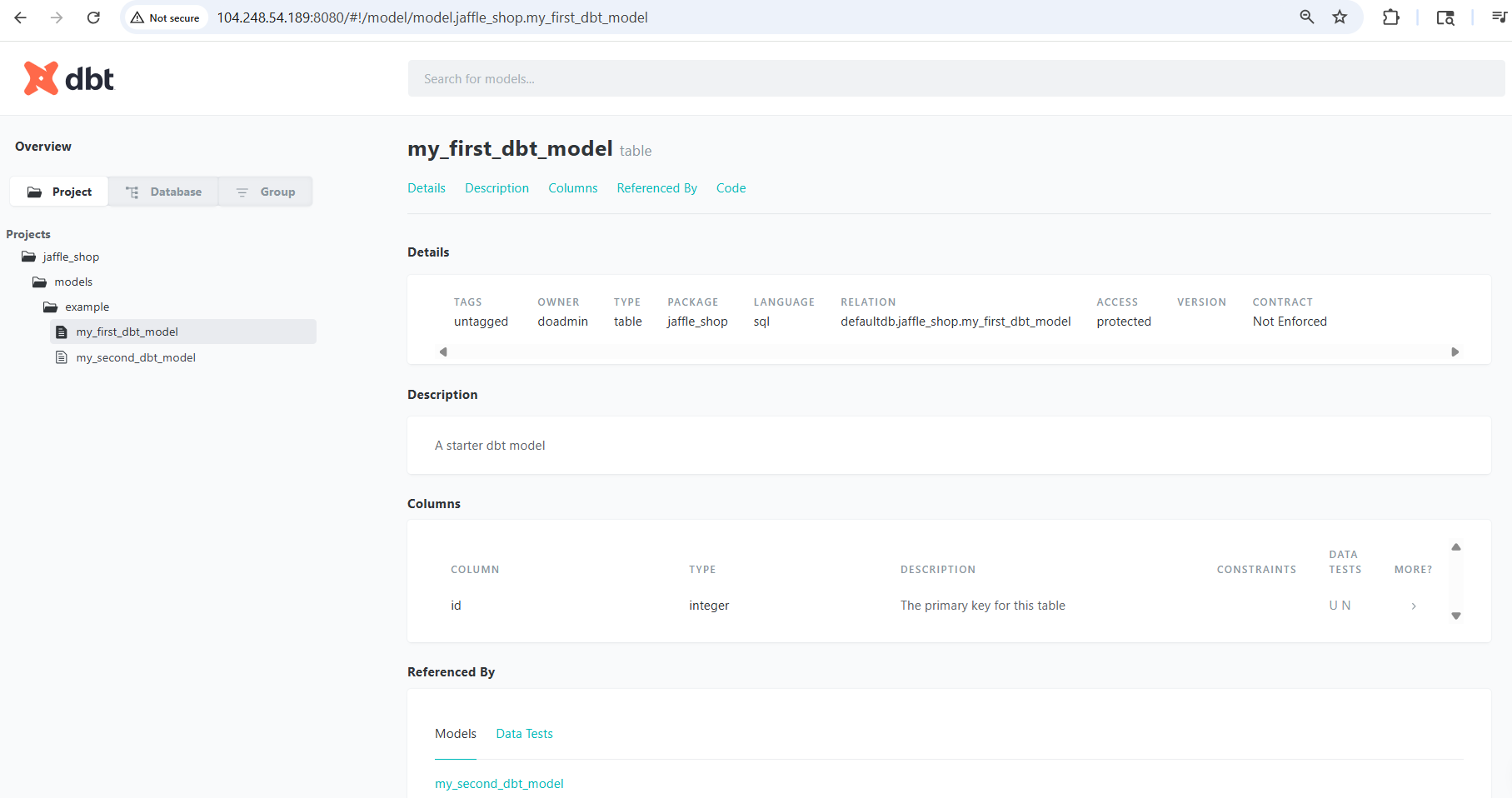Click the my_second_dbt_model file icon
1512x798 pixels.
click(61, 357)
